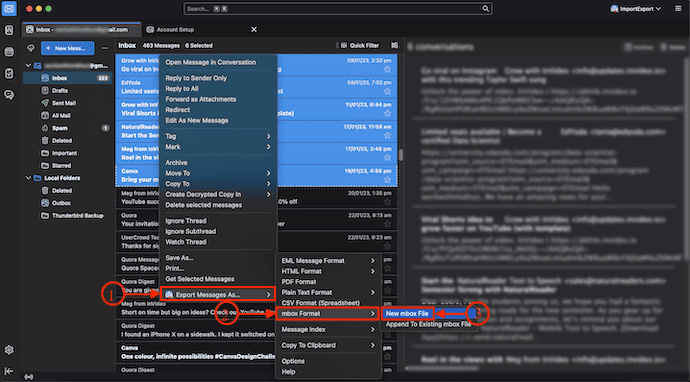Star the message dated 17/01/23, 11:59 am
This screenshot has height=382, width=690.
(387, 135)
